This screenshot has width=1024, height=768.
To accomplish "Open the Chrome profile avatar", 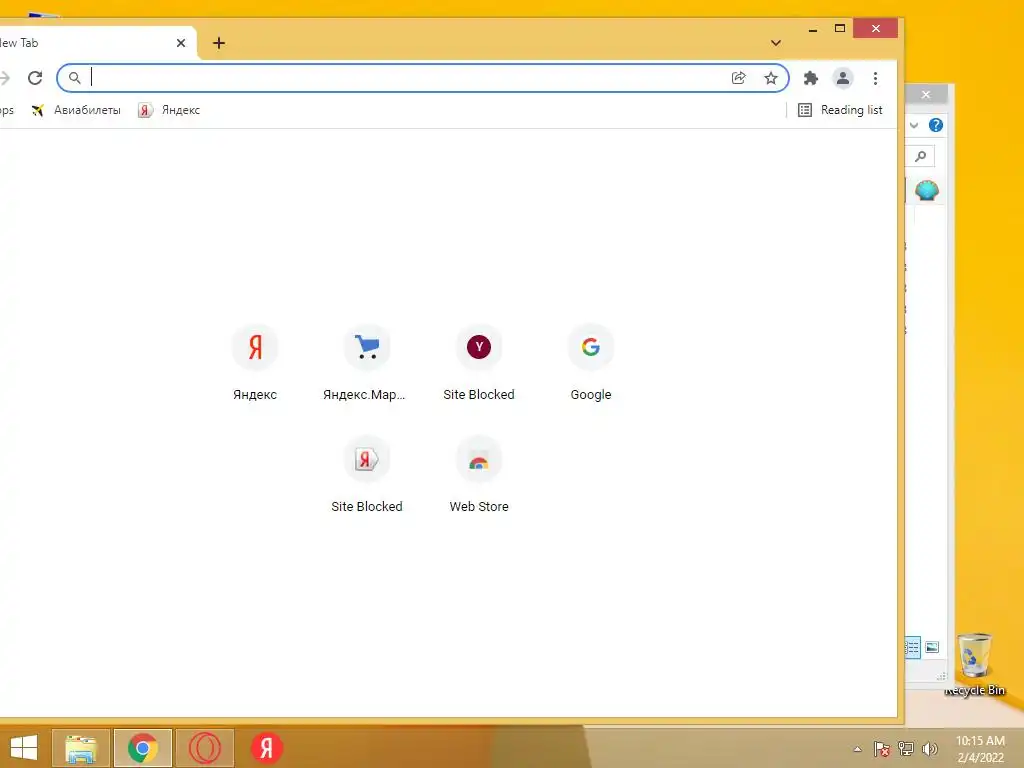I will click(x=843, y=78).
